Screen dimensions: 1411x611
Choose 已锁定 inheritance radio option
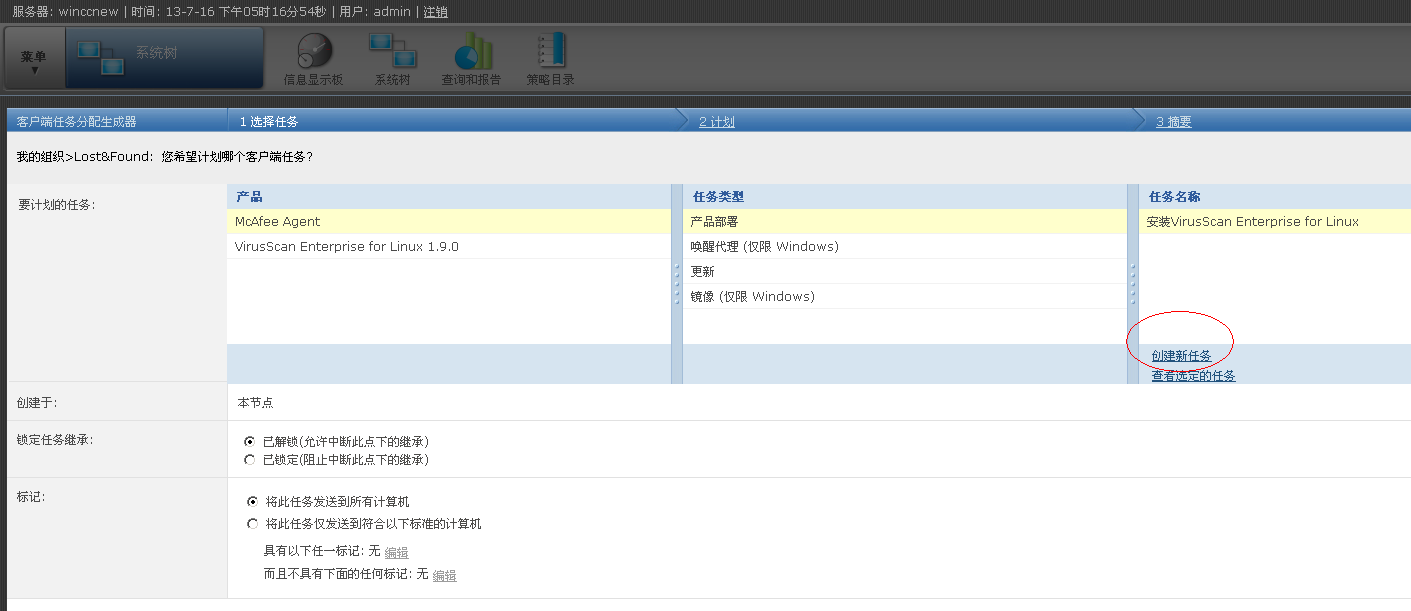click(250, 460)
